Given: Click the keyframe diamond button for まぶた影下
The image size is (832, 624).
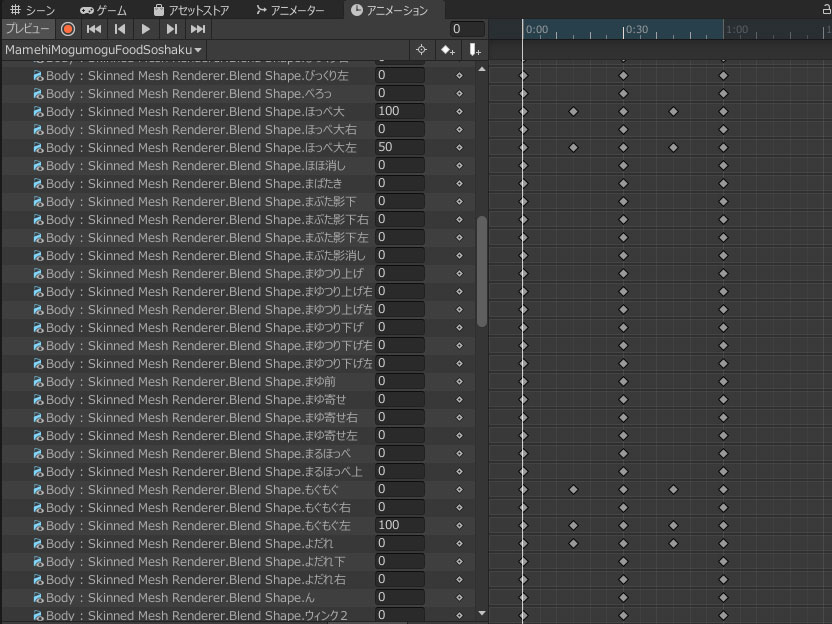Looking at the screenshot, I should (x=460, y=202).
